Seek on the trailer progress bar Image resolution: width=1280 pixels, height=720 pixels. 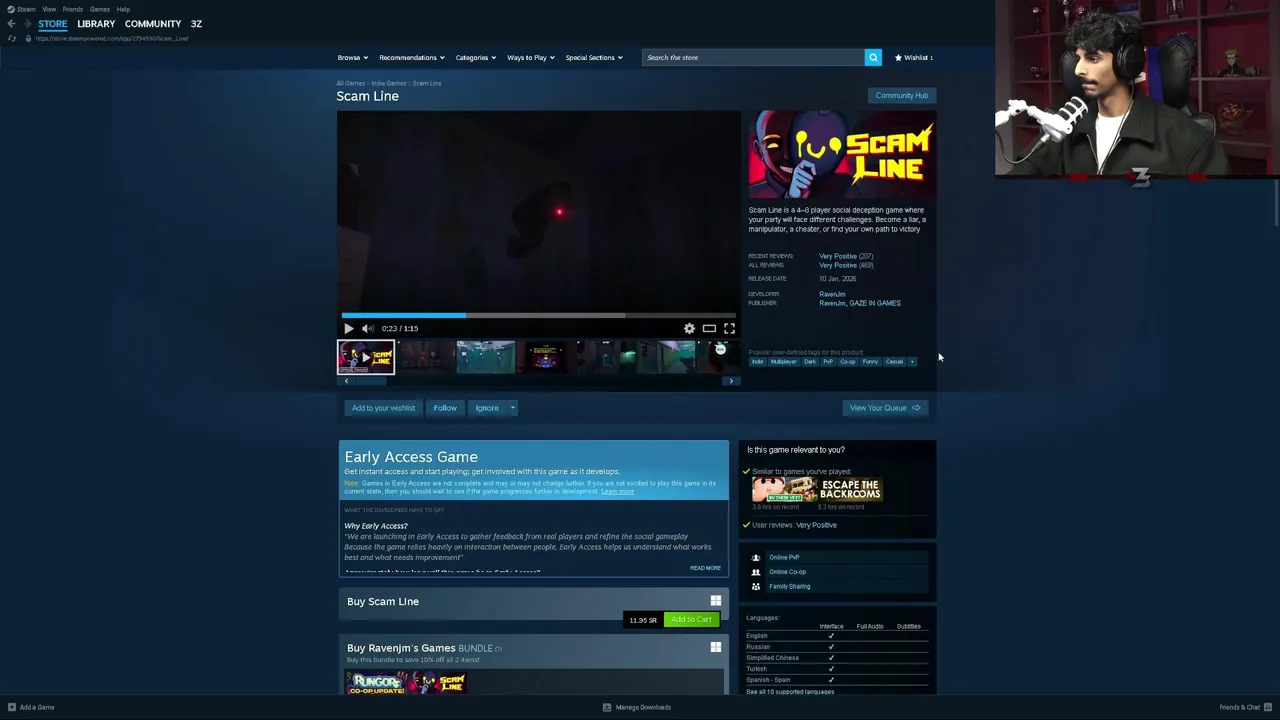(x=538, y=315)
